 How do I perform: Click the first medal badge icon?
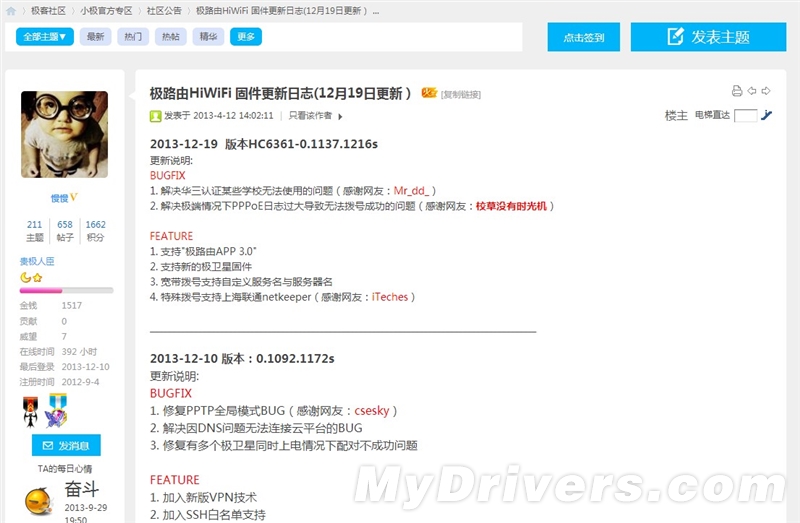pyautogui.click(x=31, y=412)
